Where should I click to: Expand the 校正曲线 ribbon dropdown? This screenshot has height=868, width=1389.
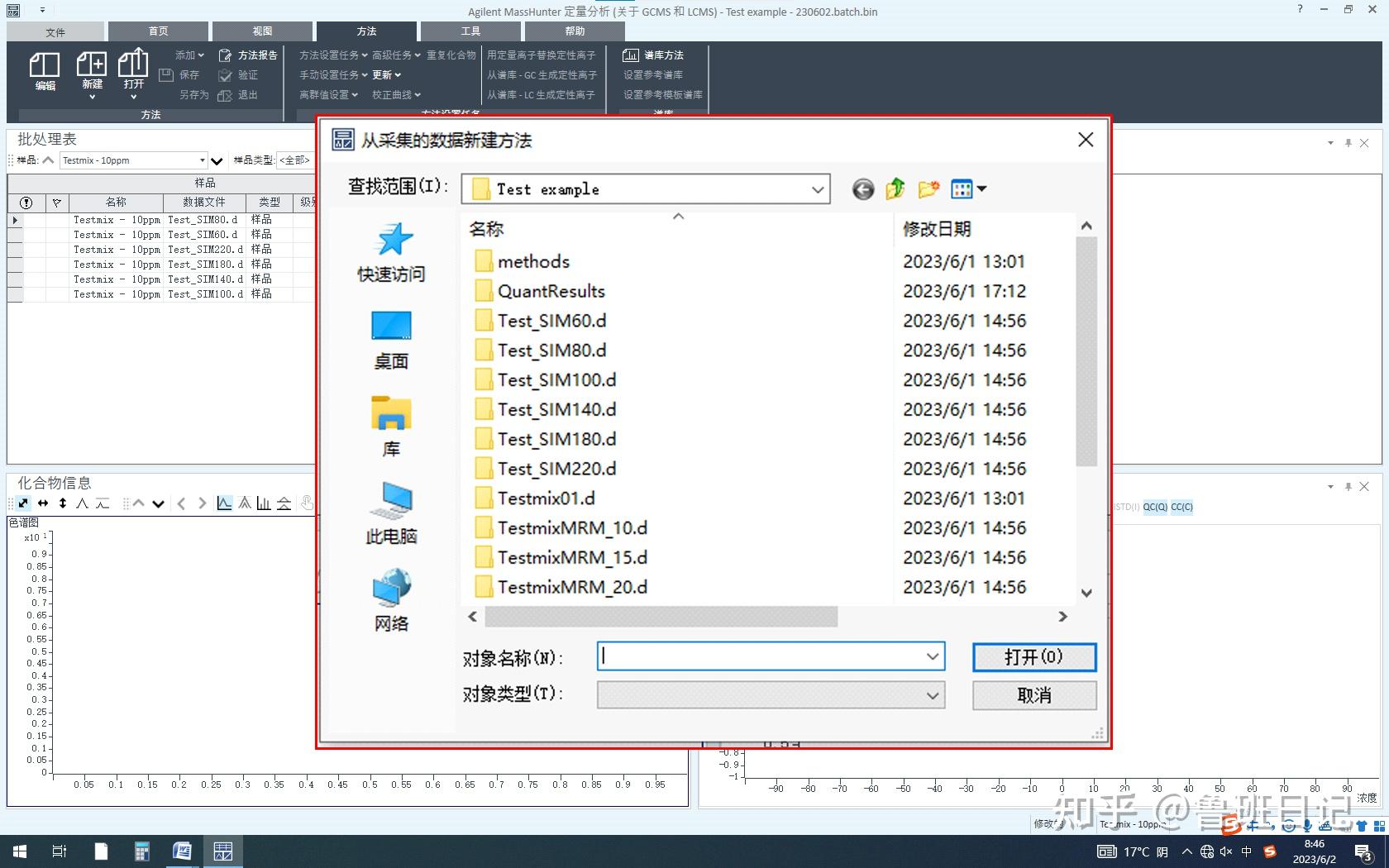396,95
